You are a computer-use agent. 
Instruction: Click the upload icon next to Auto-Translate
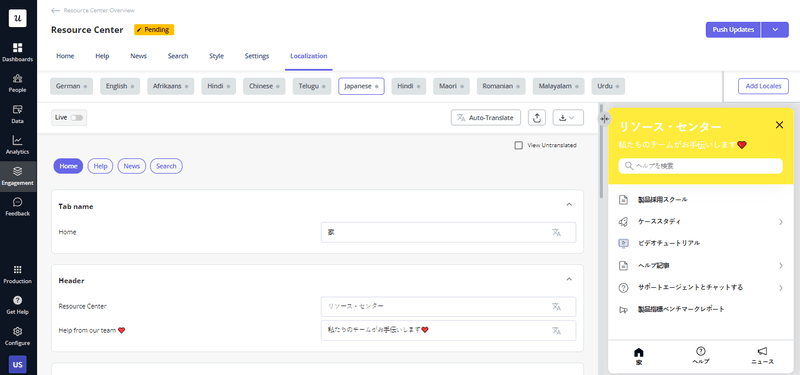click(537, 117)
